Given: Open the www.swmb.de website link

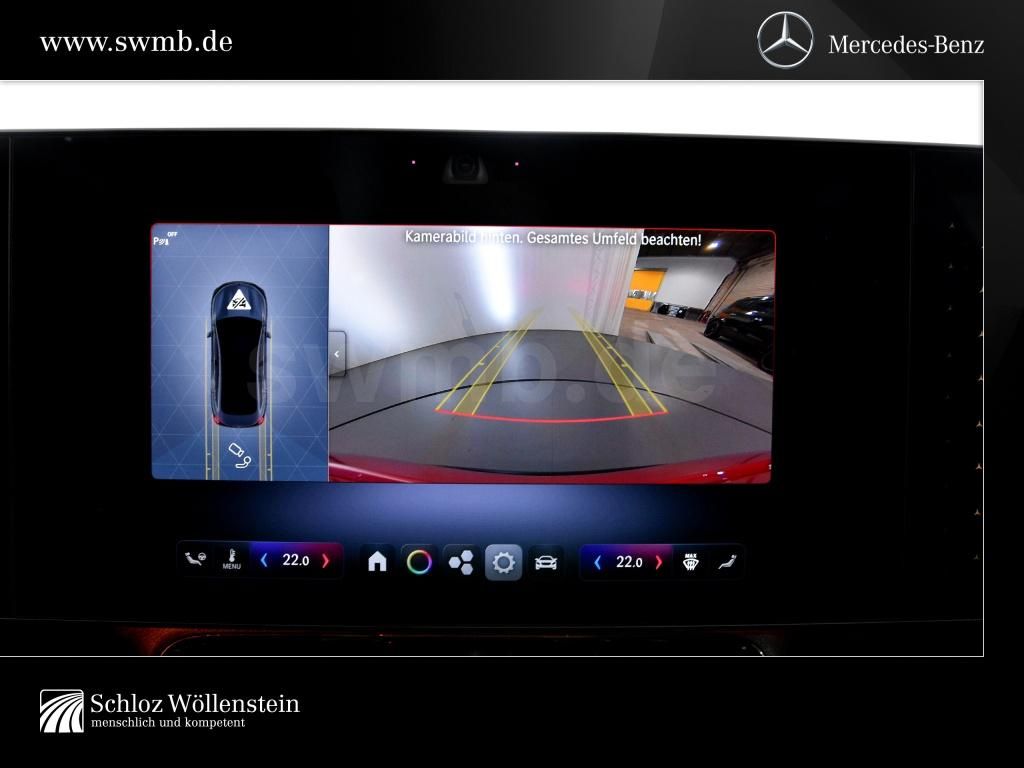Looking at the screenshot, I should click(x=136, y=42).
